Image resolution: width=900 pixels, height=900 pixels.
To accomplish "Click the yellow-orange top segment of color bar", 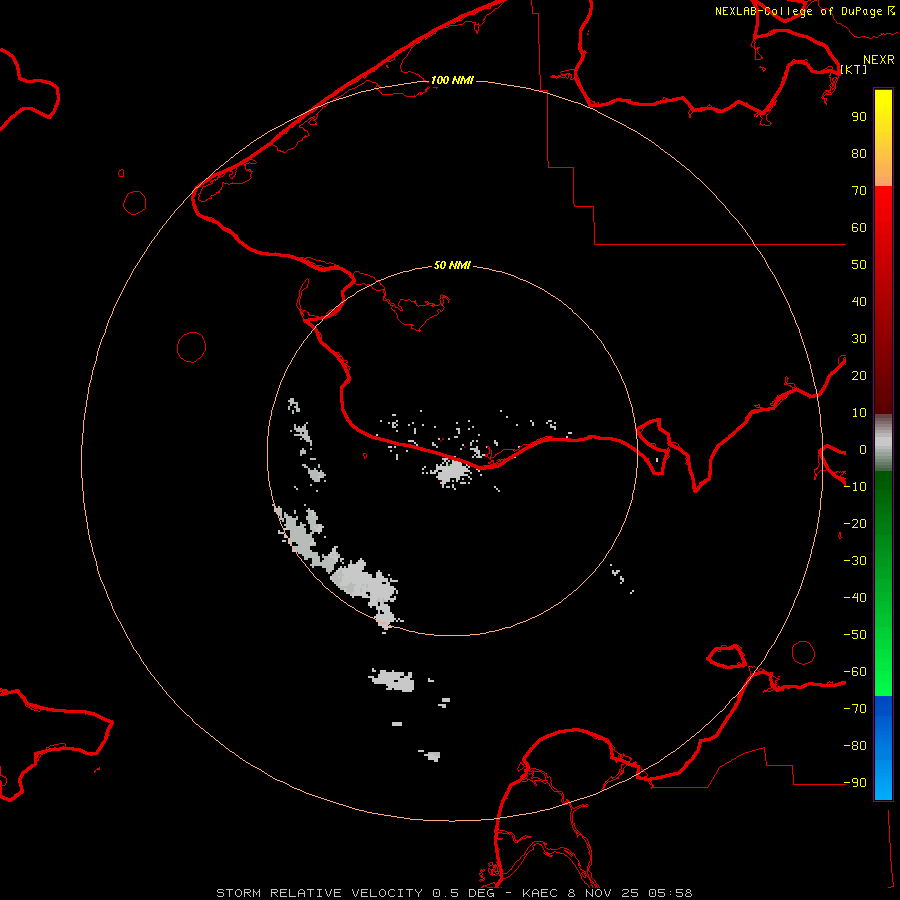I will coord(883,138).
